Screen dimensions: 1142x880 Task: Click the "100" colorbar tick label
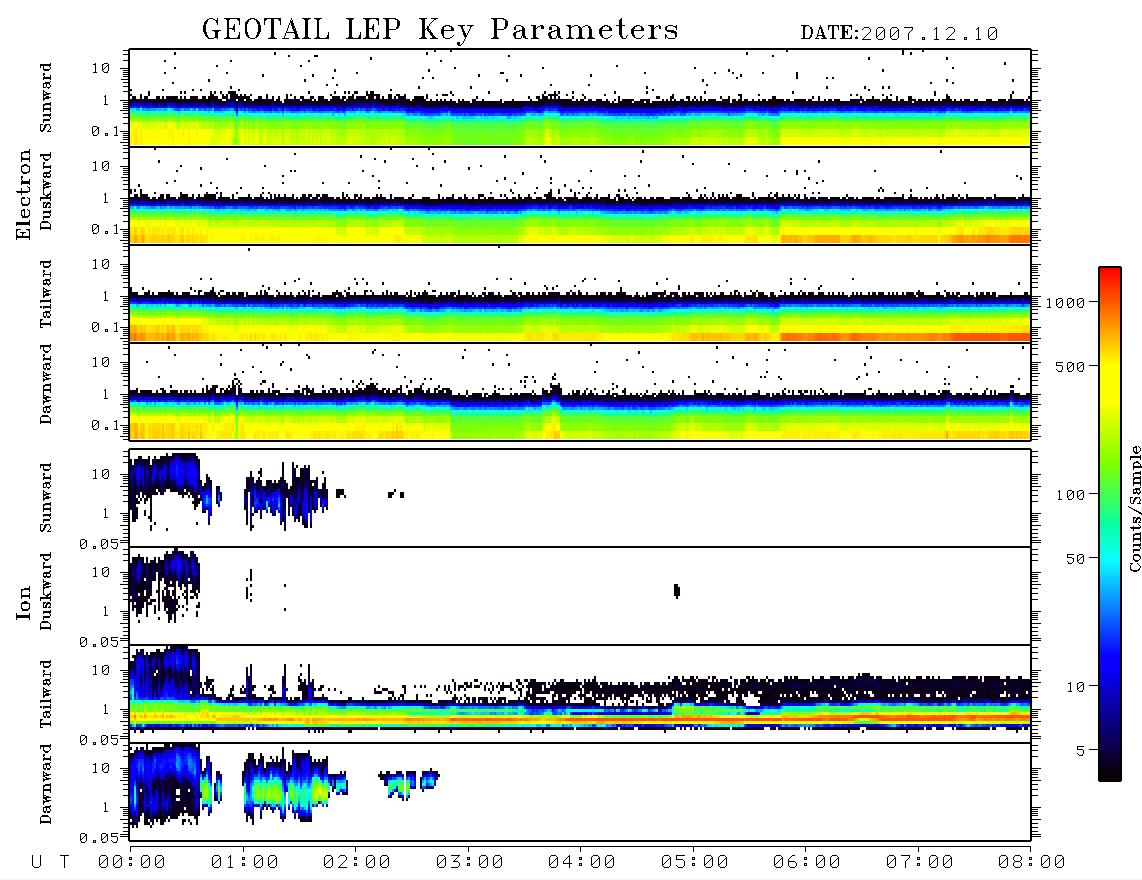[x=1070, y=495]
